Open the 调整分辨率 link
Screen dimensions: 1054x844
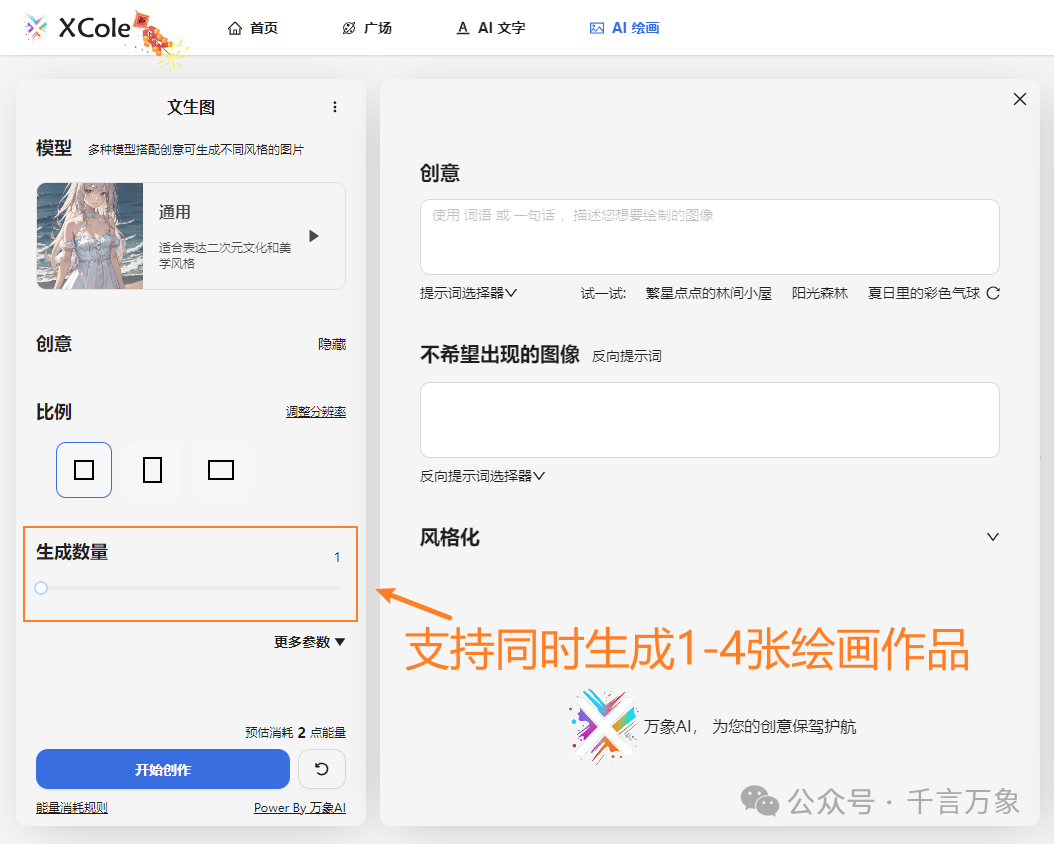315,412
